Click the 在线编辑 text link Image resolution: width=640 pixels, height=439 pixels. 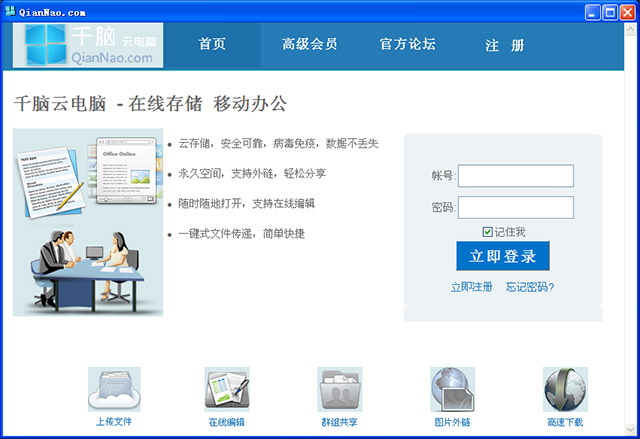click(227, 422)
